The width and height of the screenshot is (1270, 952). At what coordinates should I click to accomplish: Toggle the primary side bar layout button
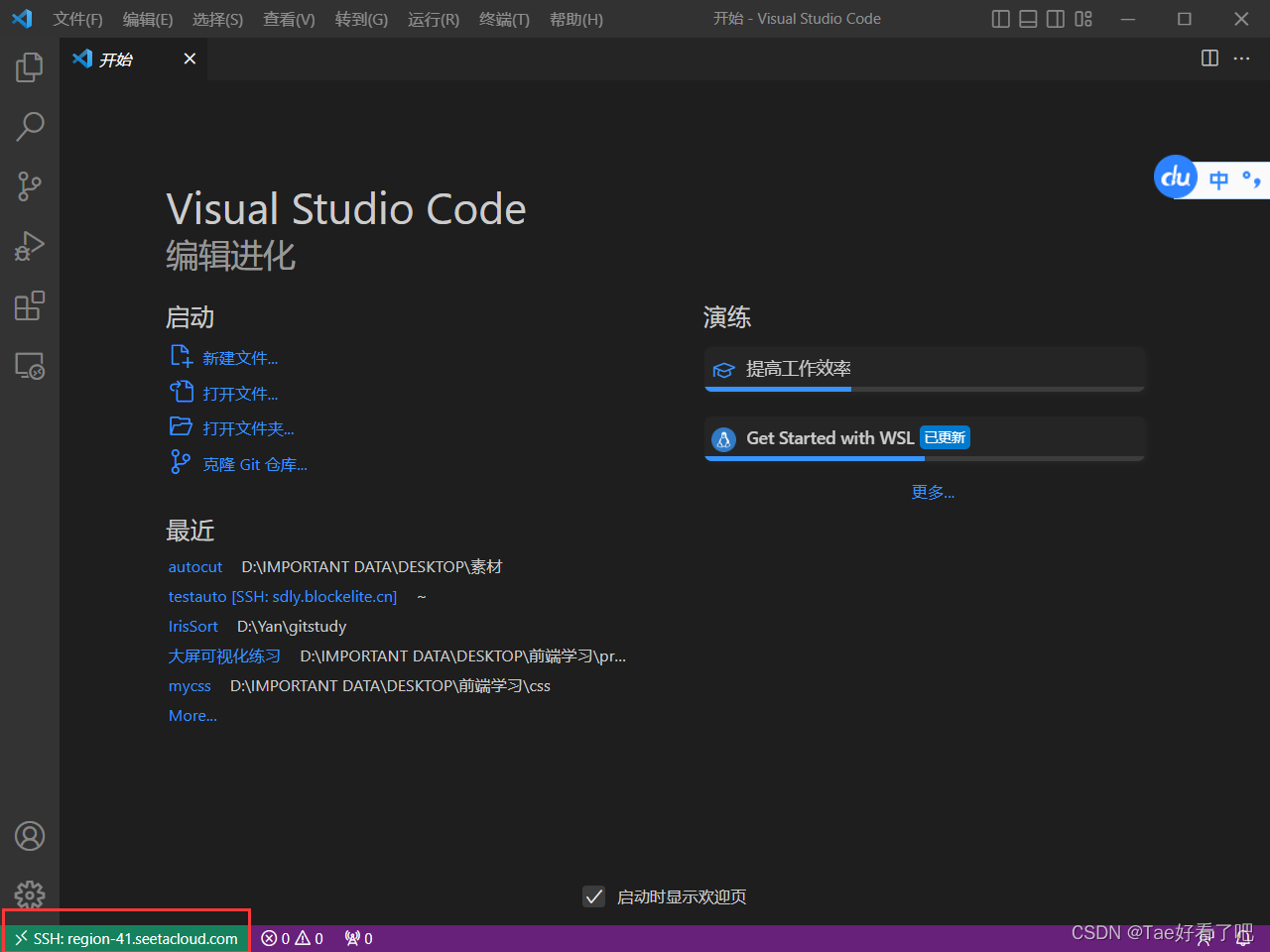coord(1000,19)
